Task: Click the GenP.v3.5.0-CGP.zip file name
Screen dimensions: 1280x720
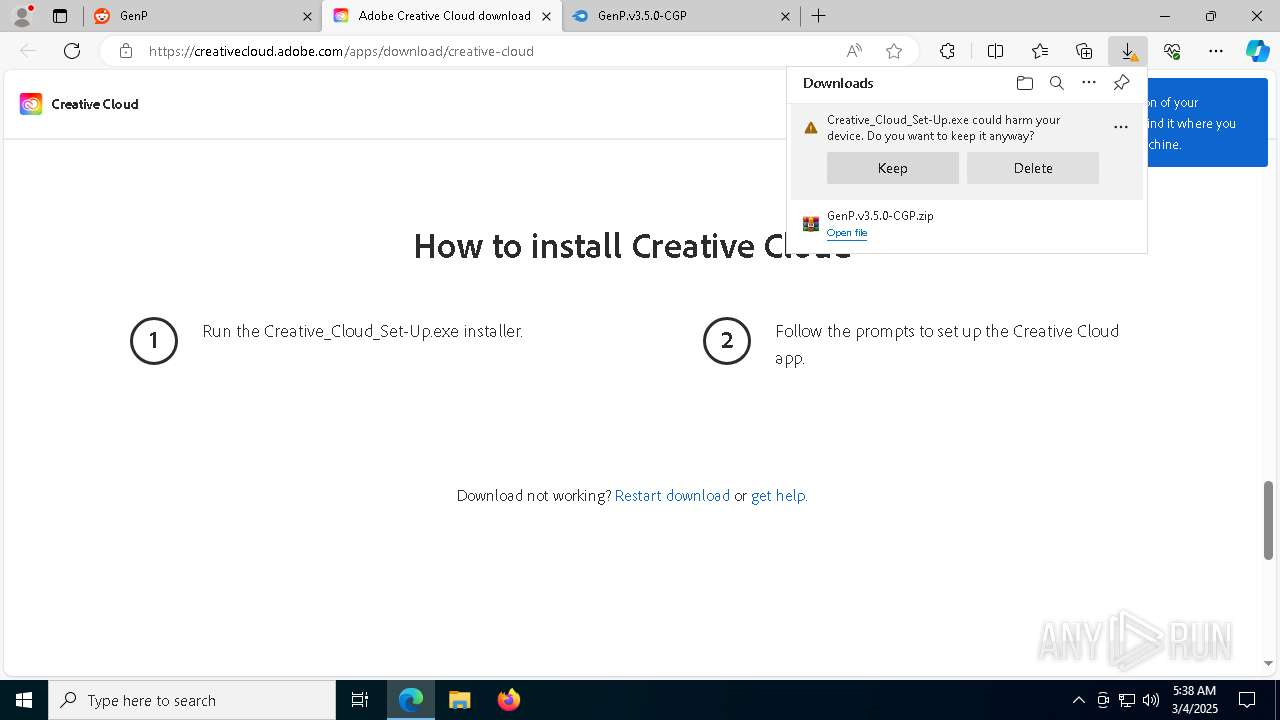Action: 880,216
